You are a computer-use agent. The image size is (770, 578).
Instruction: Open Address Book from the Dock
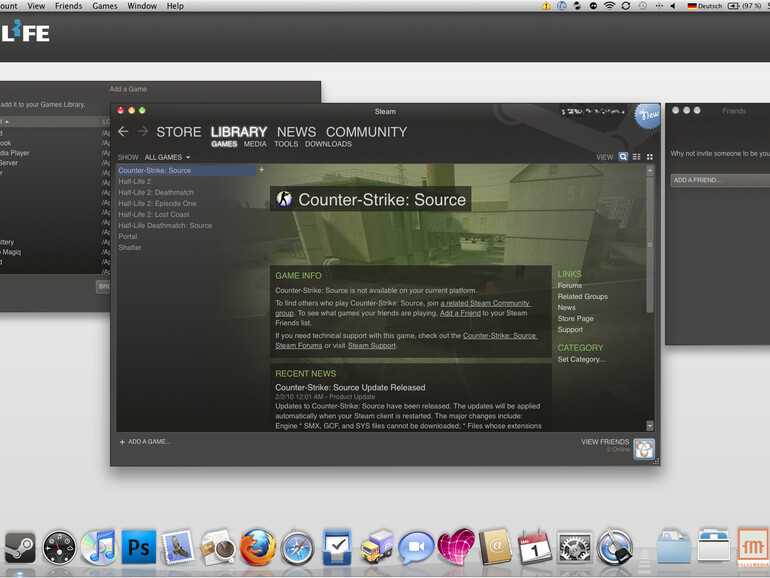495,547
